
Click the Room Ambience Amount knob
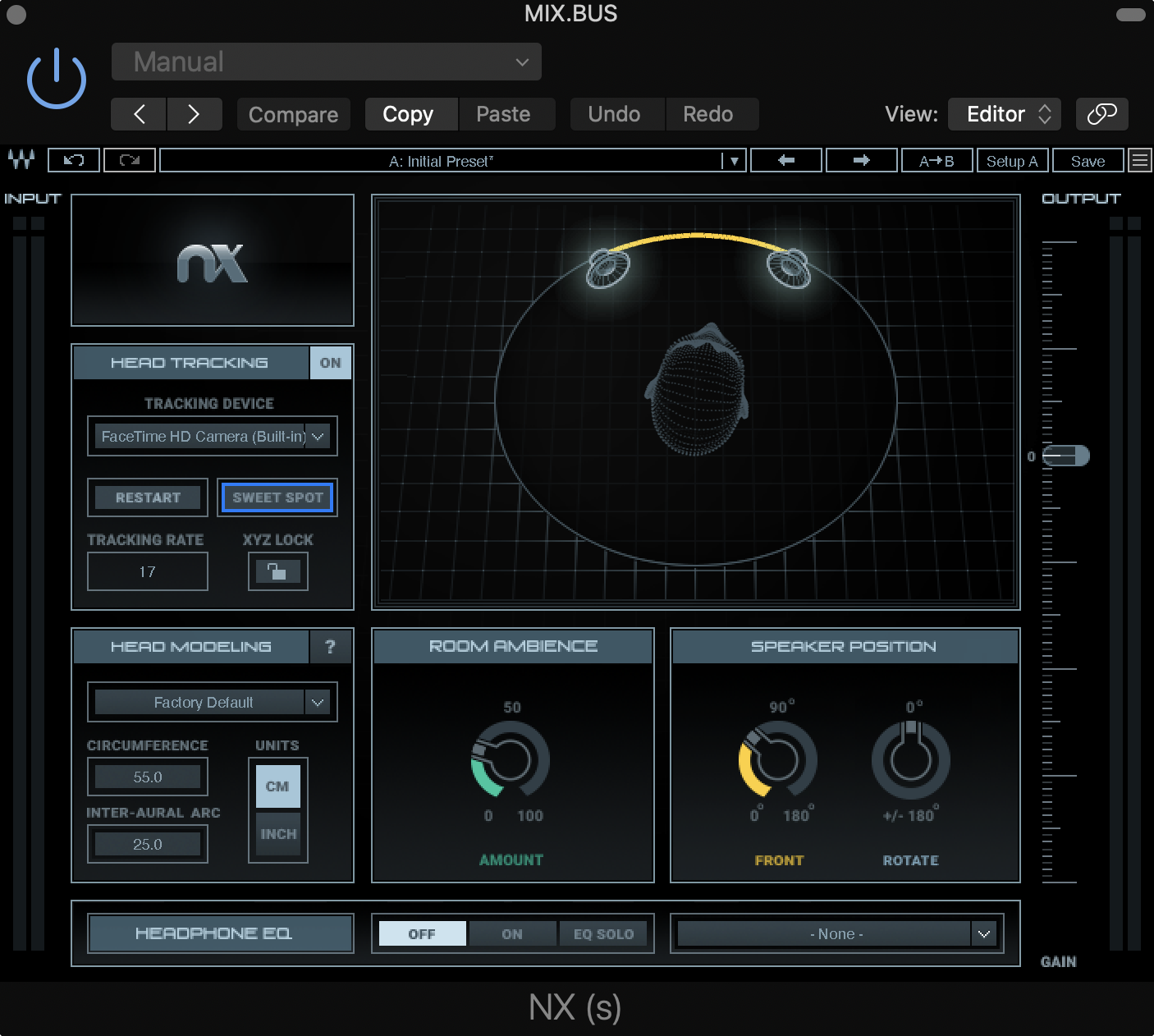511,760
